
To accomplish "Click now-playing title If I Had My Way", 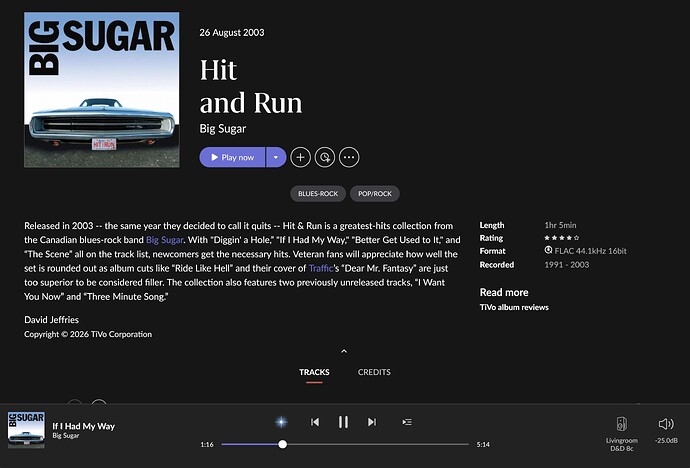I will point(84,426).
